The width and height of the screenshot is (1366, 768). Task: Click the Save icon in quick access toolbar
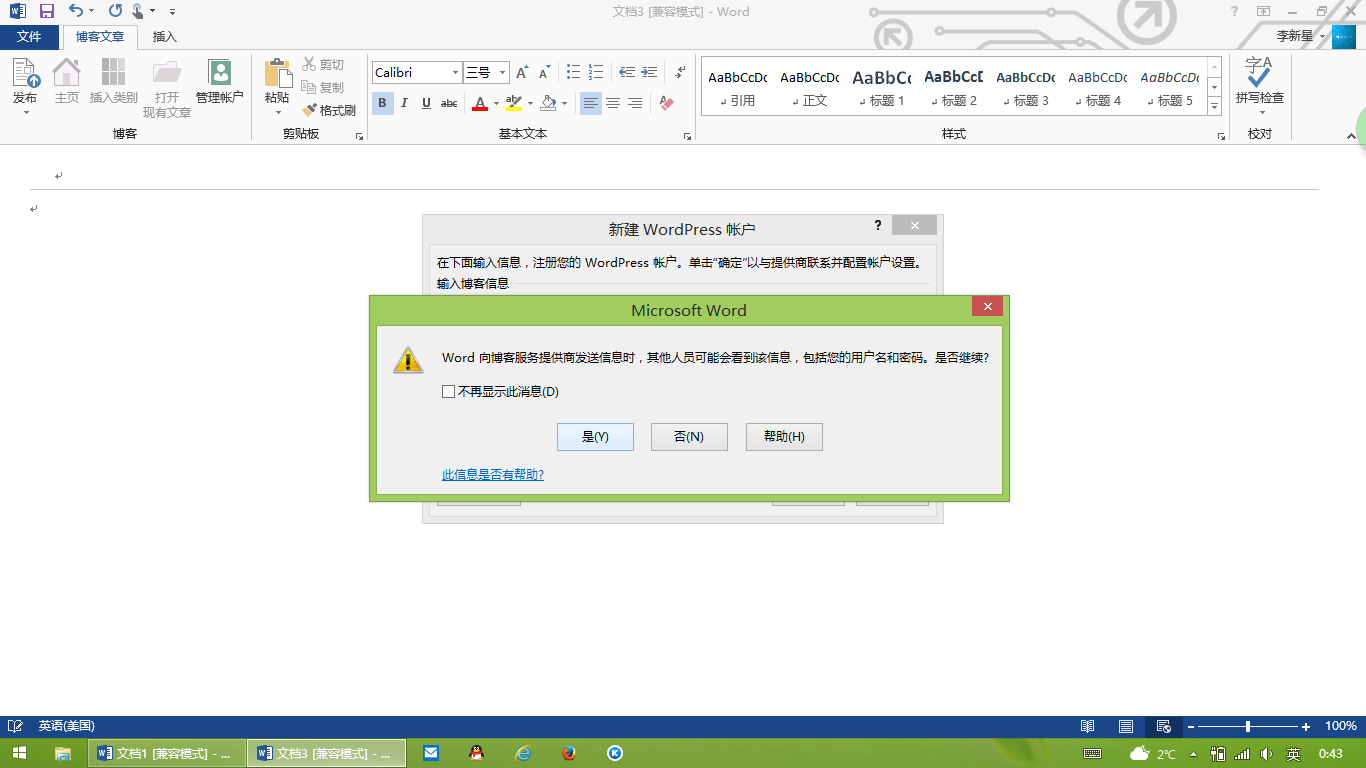click(x=46, y=11)
